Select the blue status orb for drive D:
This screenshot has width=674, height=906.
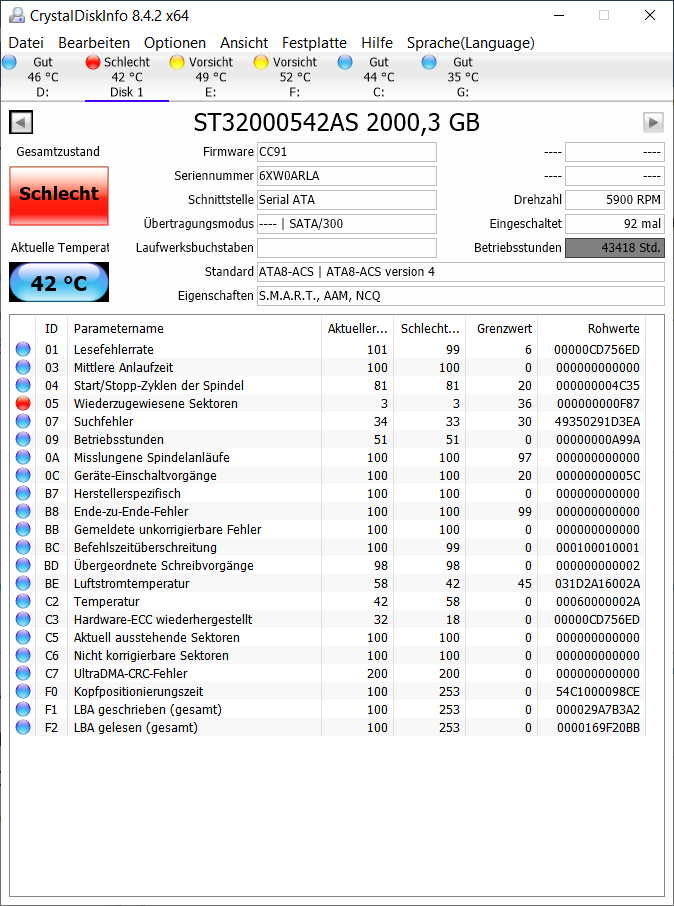[9, 62]
